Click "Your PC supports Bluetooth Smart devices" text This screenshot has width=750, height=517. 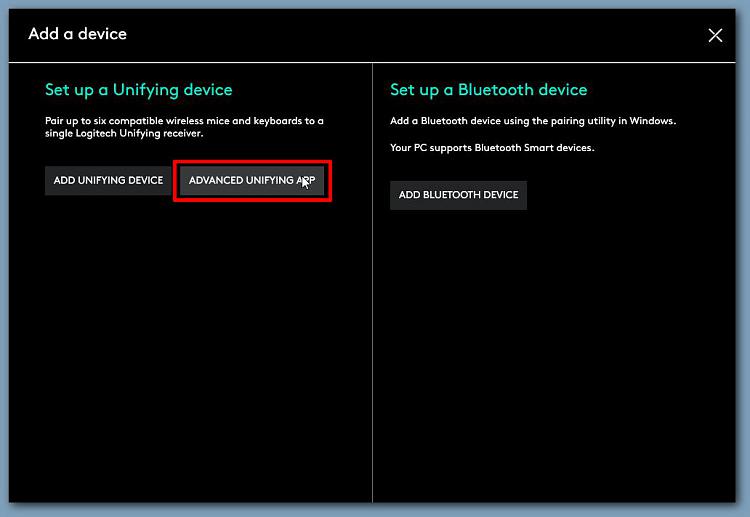(x=491, y=148)
